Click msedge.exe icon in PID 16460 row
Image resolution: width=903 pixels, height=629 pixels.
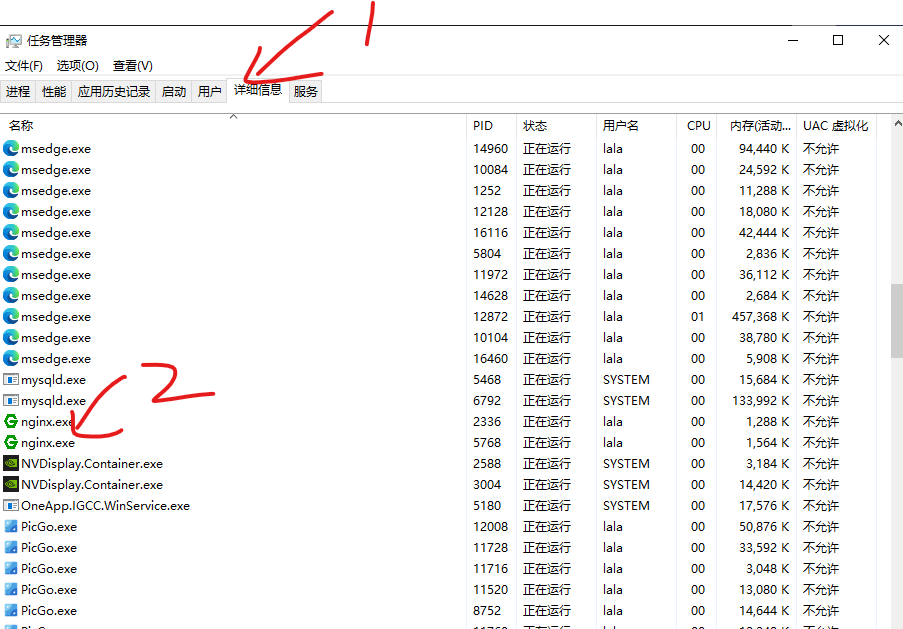tap(11, 358)
